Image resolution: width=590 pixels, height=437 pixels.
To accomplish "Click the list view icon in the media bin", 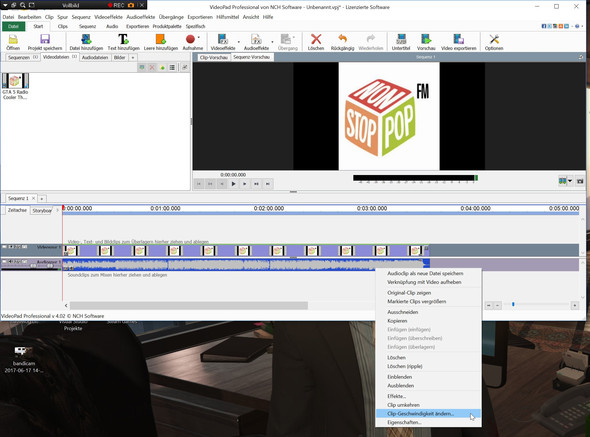I will (x=172, y=67).
